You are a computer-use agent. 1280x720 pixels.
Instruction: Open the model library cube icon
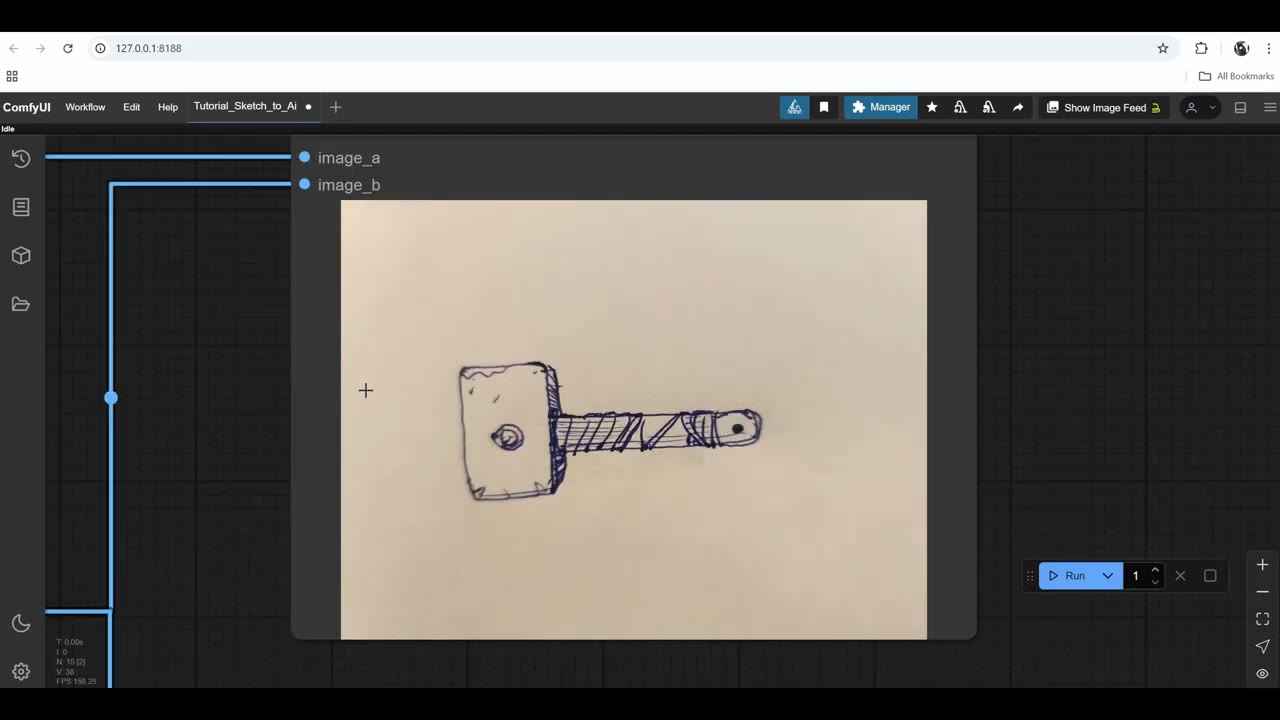[x=21, y=256]
